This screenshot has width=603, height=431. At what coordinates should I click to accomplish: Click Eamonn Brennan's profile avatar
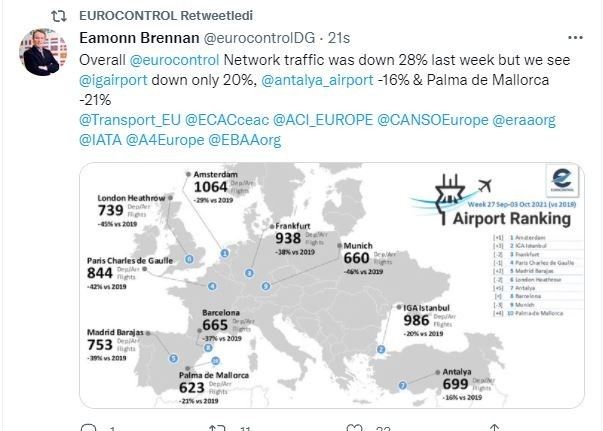(44, 53)
